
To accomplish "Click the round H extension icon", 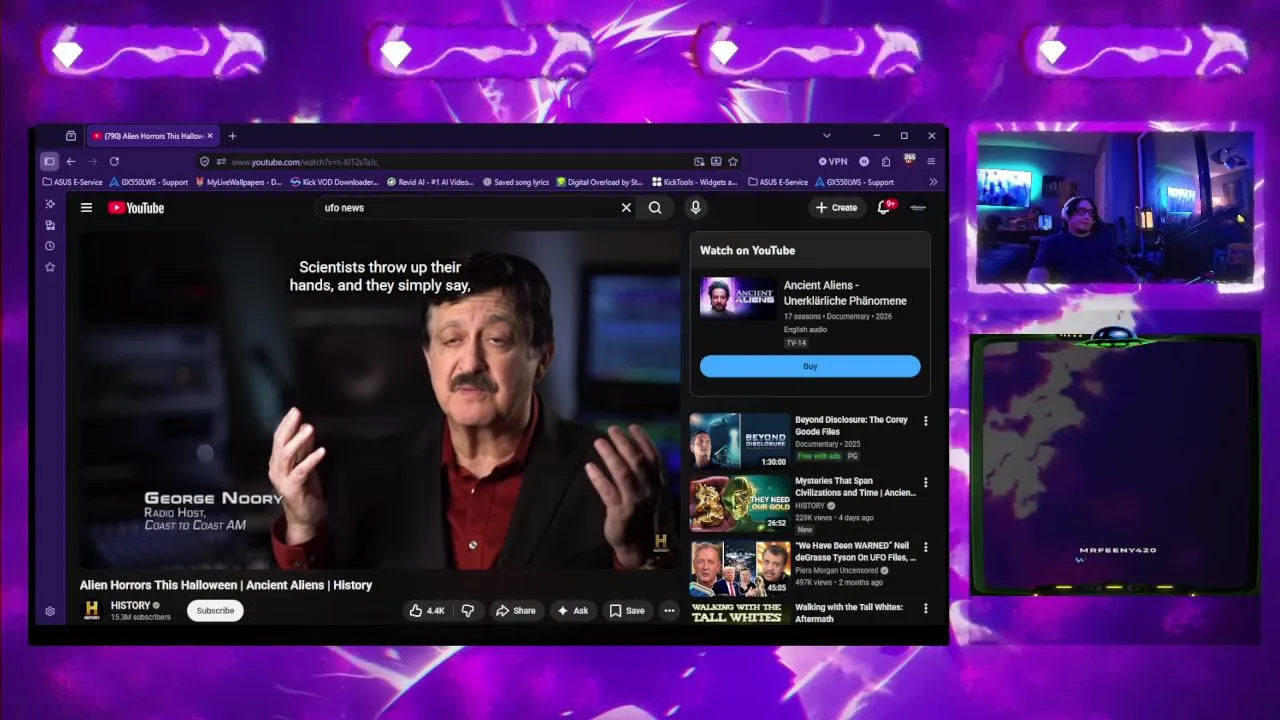I will coord(864,161).
